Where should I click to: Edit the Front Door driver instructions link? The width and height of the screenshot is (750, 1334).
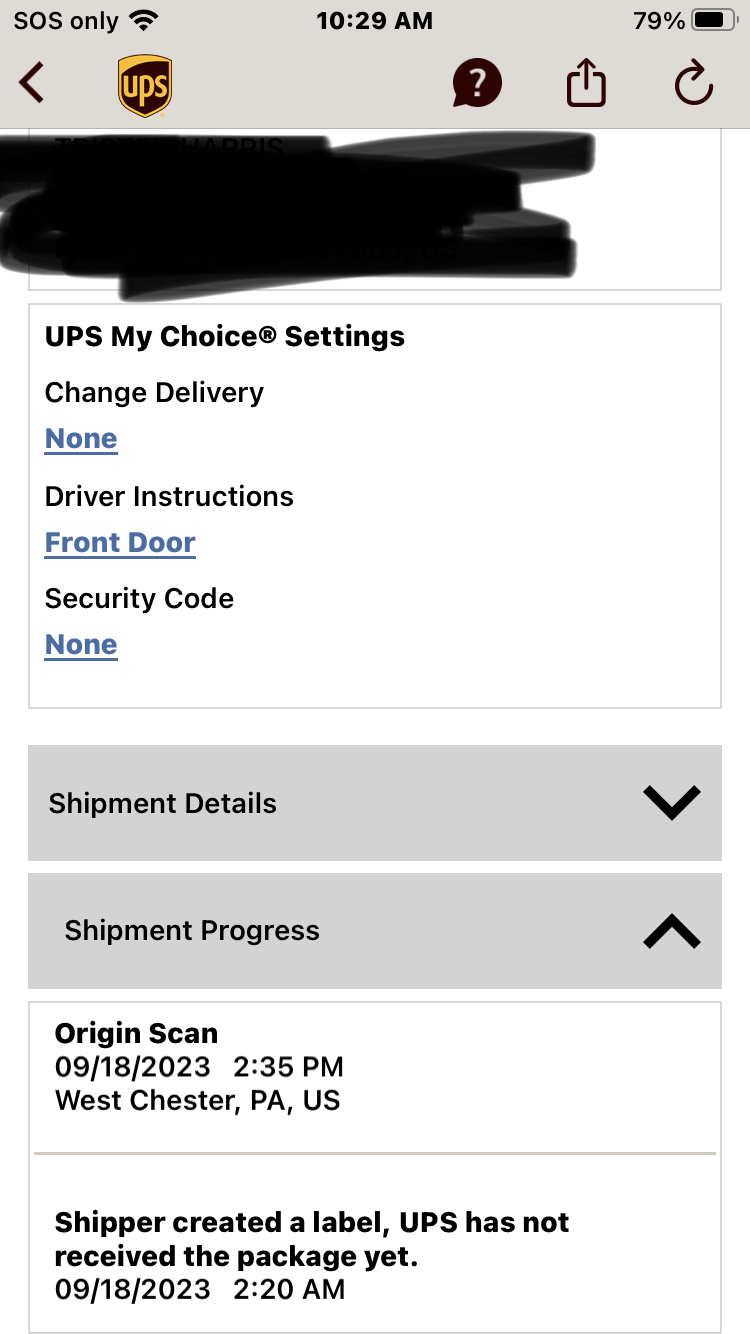coord(120,543)
